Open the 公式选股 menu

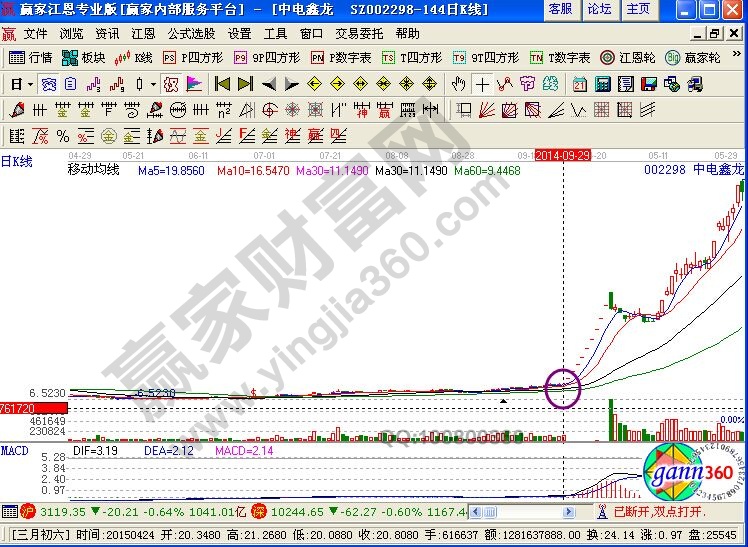tap(191, 33)
